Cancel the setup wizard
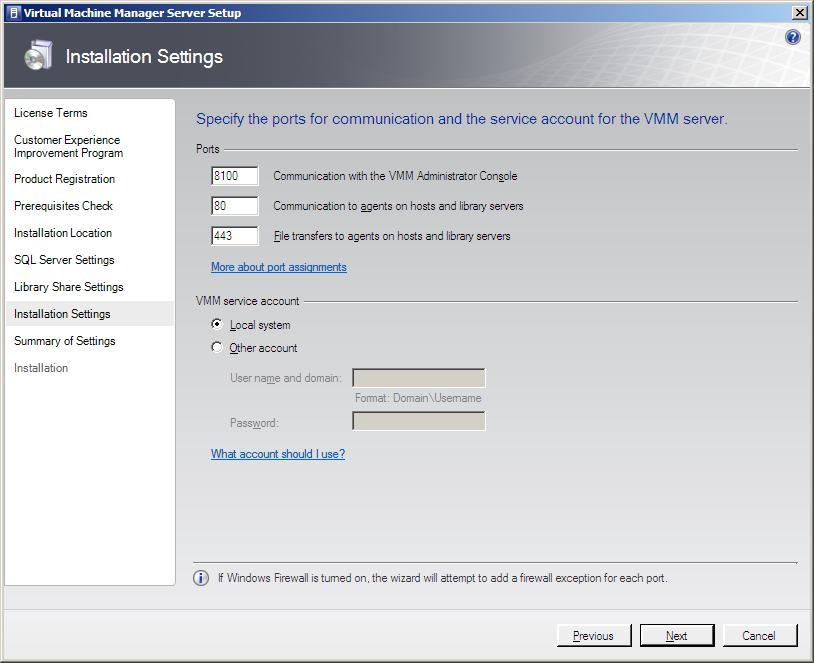This screenshot has width=814, height=663. (759, 635)
